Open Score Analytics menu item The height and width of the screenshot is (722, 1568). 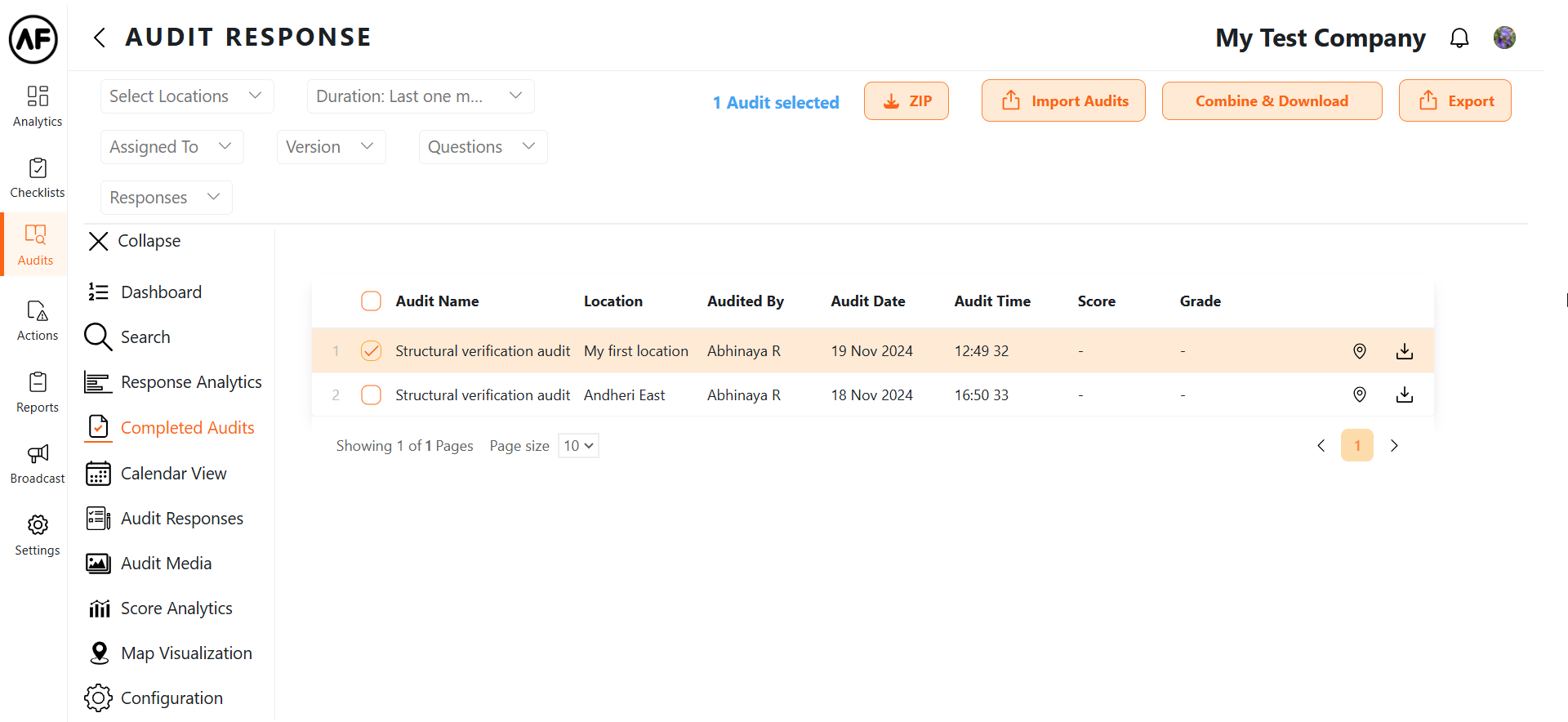click(176, 608)
